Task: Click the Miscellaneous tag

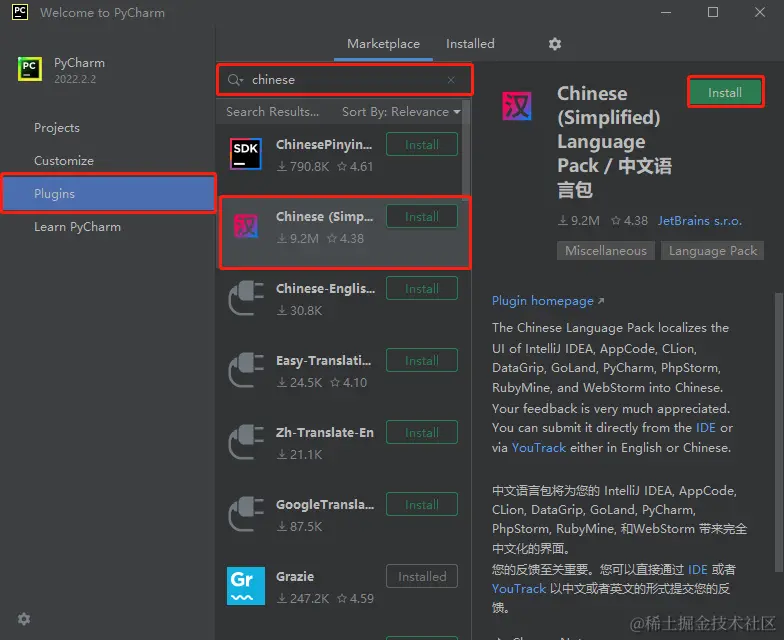Action: (x=606, y=250)
